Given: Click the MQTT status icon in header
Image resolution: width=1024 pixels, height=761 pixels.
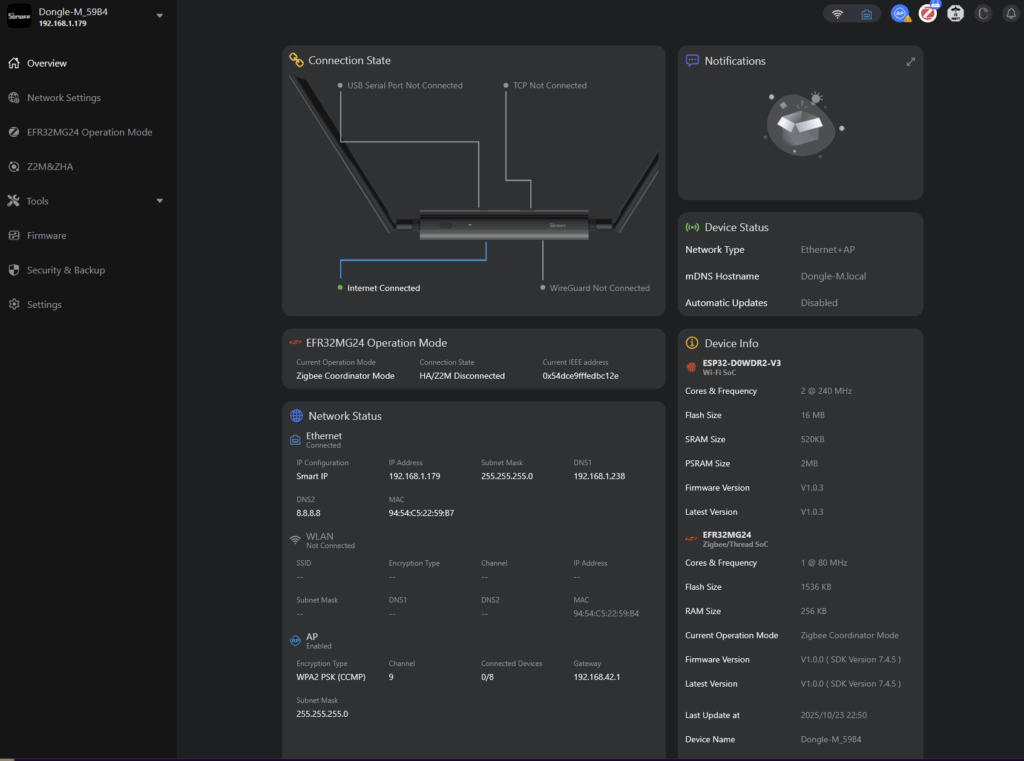Looking at the screenshot, I should [x=956, y=14].
